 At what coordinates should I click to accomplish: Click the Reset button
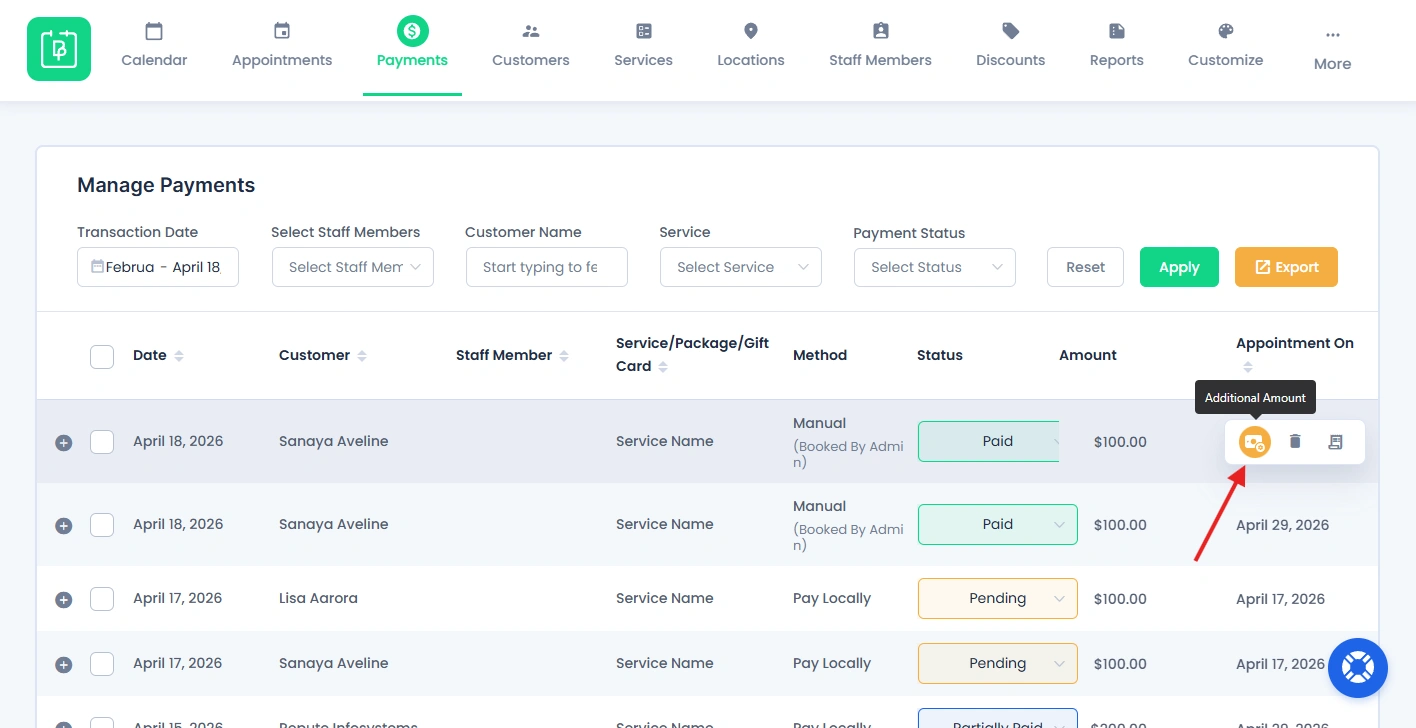tap(1085, 267)
